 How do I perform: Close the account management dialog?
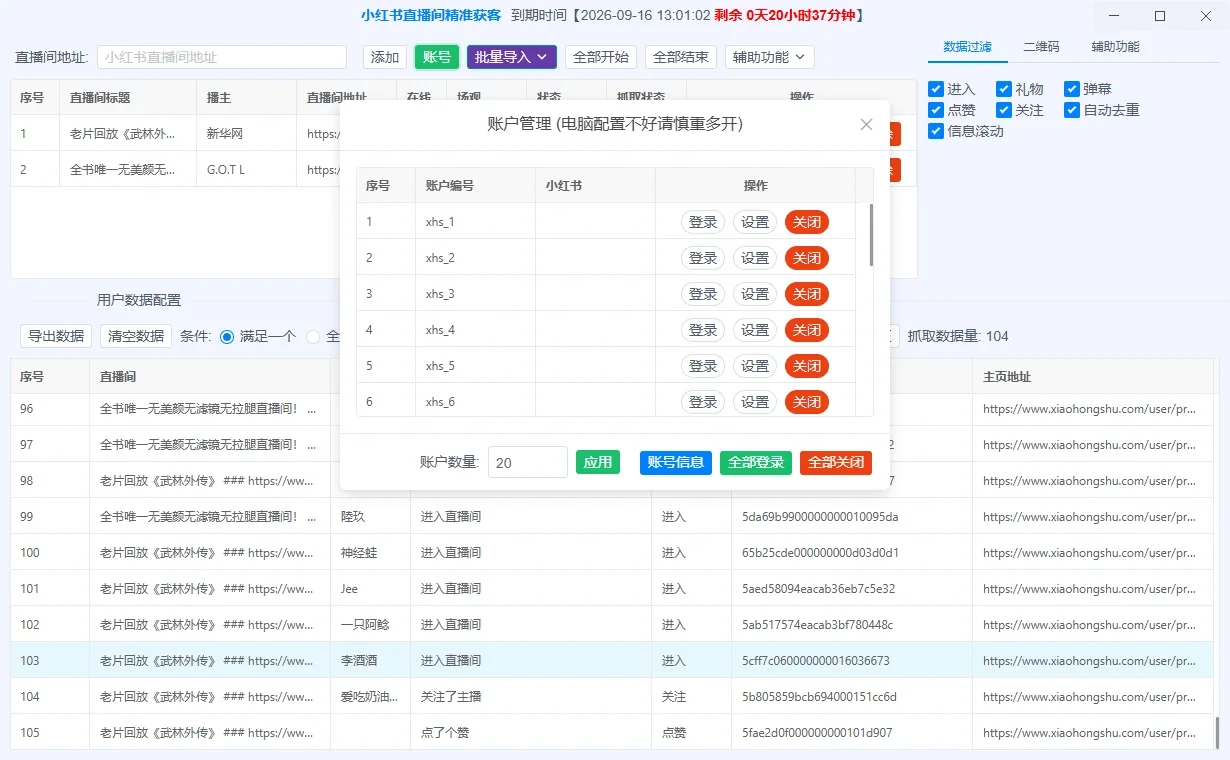866,124
